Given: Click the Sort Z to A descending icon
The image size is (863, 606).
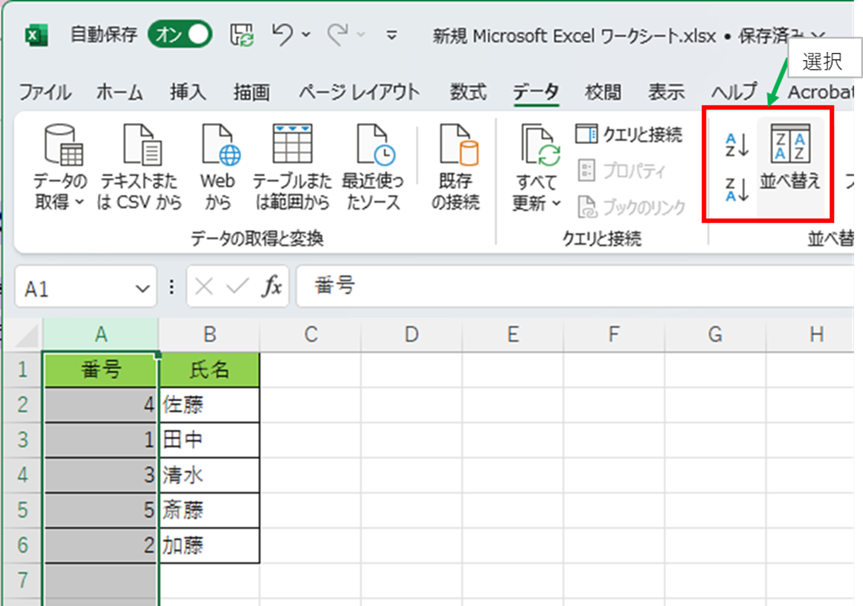Looking at the screenshot, I should coord(736,188).
